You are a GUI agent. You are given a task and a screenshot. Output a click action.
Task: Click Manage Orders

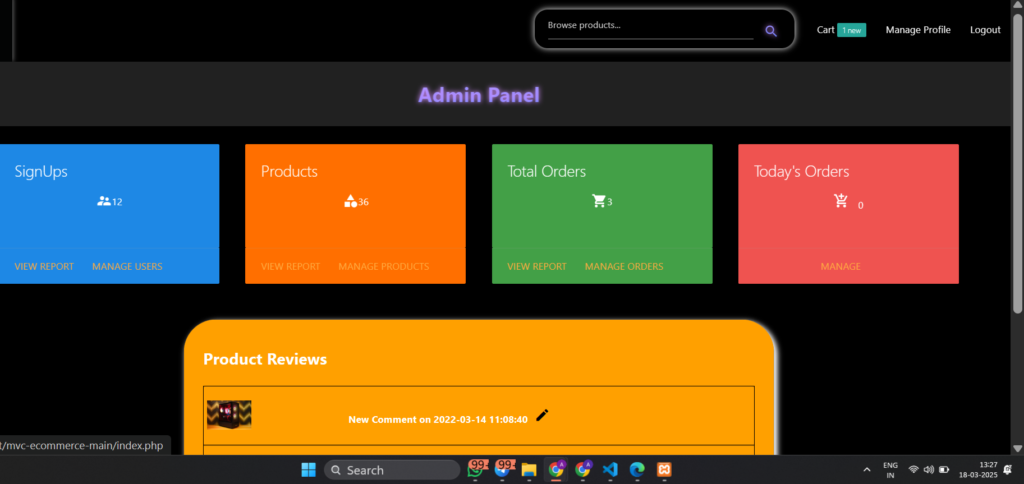(x=624, y=266)
